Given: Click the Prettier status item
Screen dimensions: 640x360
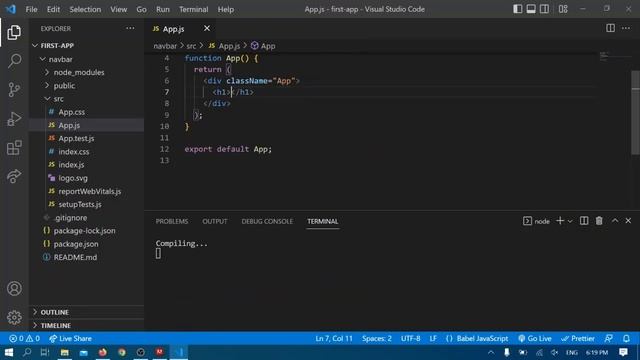Looking at the screenshot, I should tap(578, 338).
